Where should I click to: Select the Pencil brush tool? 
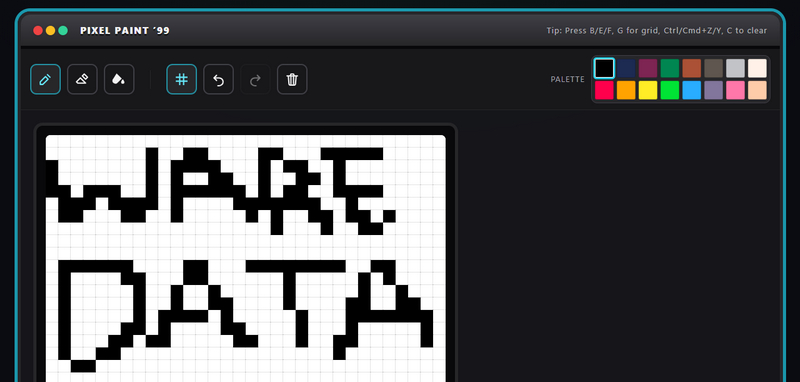(x=45, y=80)
